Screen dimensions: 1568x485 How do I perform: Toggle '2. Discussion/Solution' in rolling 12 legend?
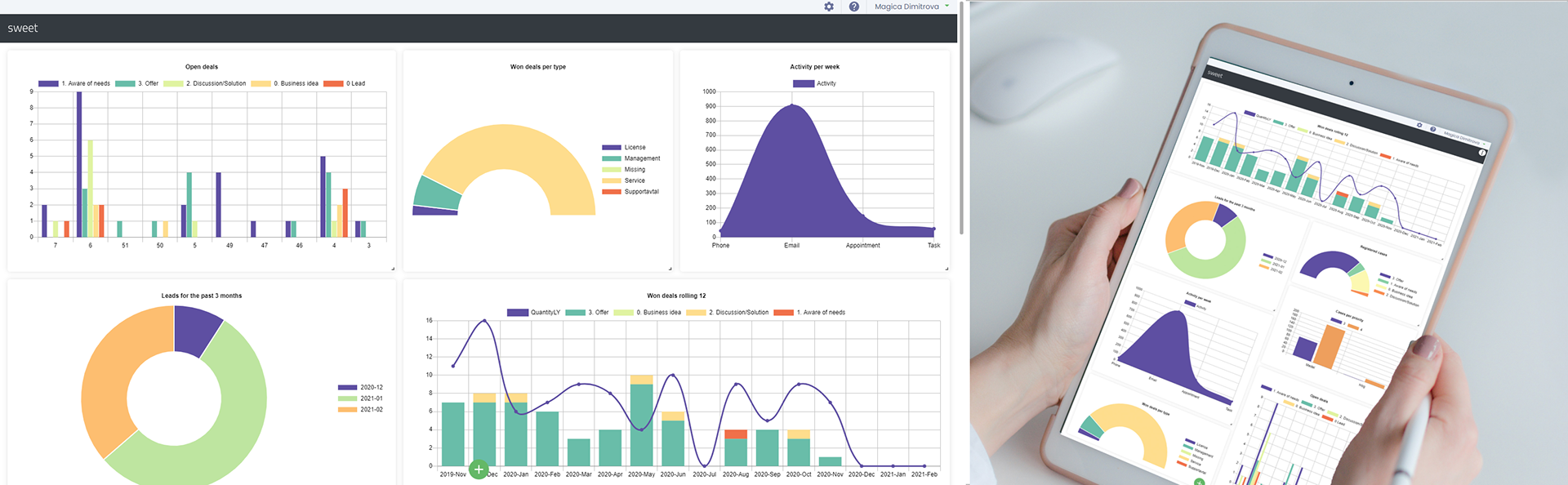tap(728, 312)
